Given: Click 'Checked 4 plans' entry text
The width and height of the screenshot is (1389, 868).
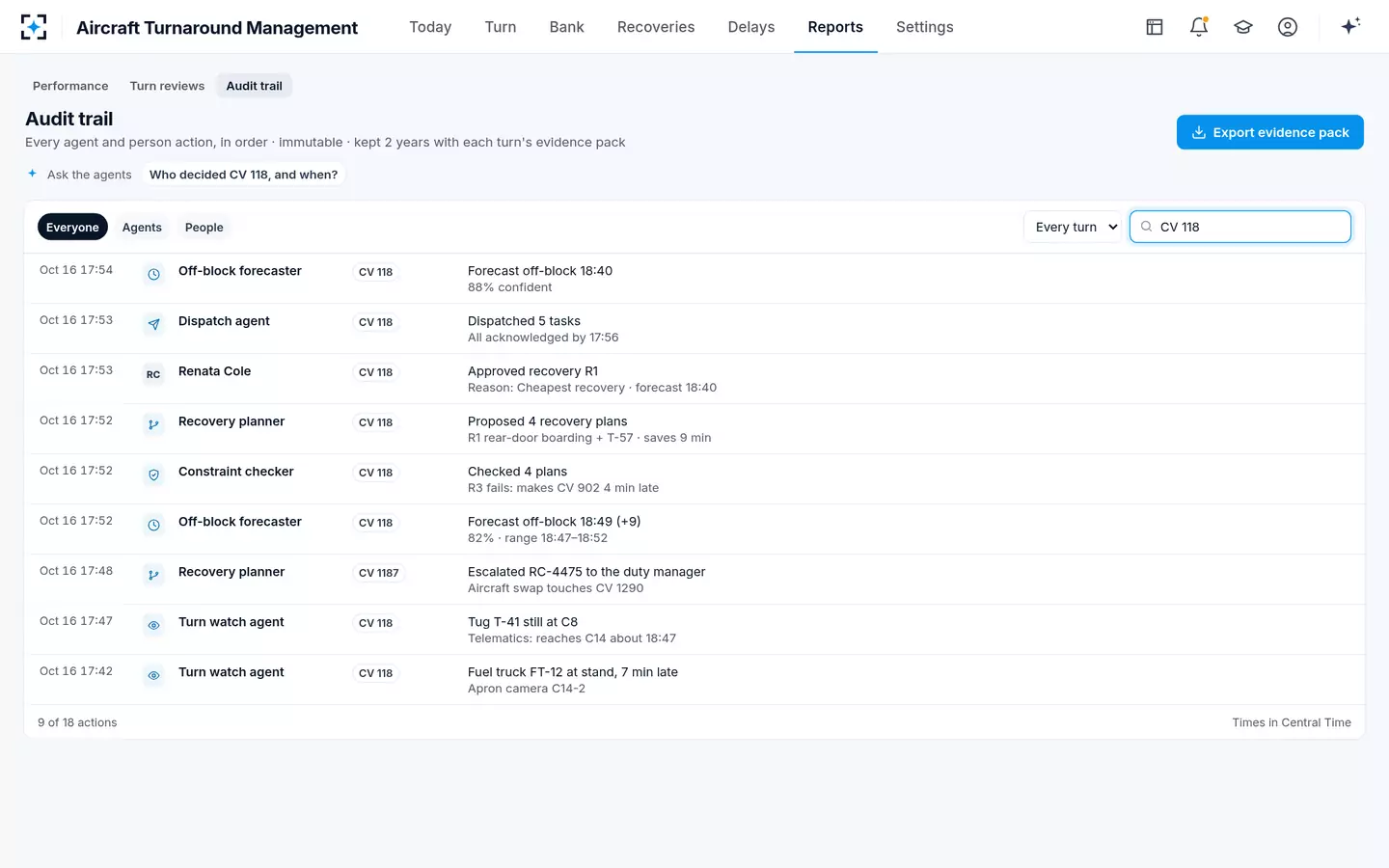Looking at the screenshot, I should click(517, 472).
